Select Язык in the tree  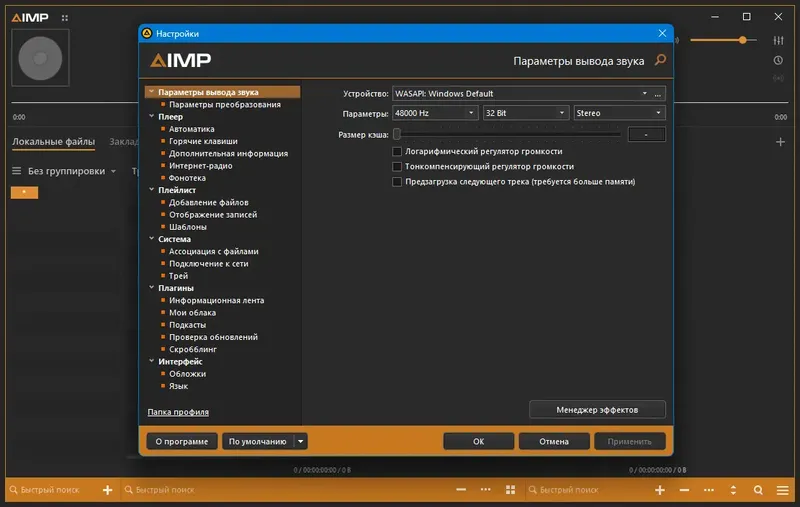pyautogui.click(x=178, y=386)
